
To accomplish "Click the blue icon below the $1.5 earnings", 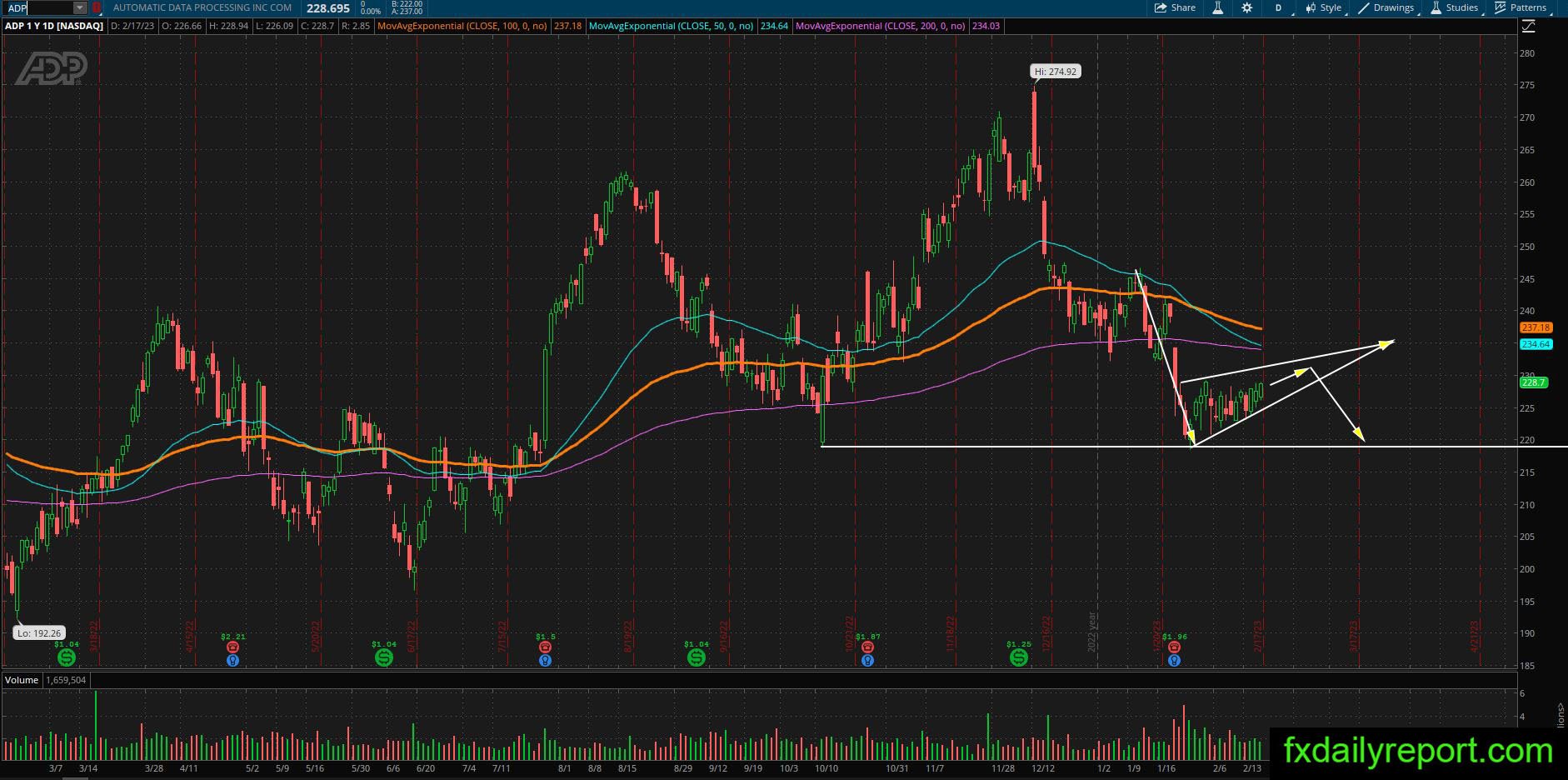I will point(545,660).
